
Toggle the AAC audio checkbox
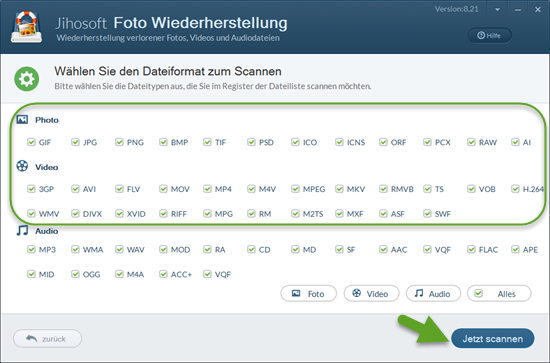pyautogui.click(x=383, y=249)
